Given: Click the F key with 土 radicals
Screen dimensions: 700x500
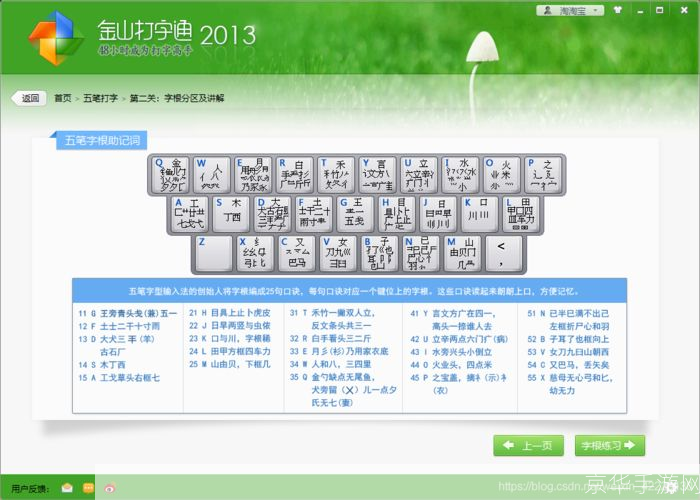Looking at the screenshot, I should click(314, 214).
